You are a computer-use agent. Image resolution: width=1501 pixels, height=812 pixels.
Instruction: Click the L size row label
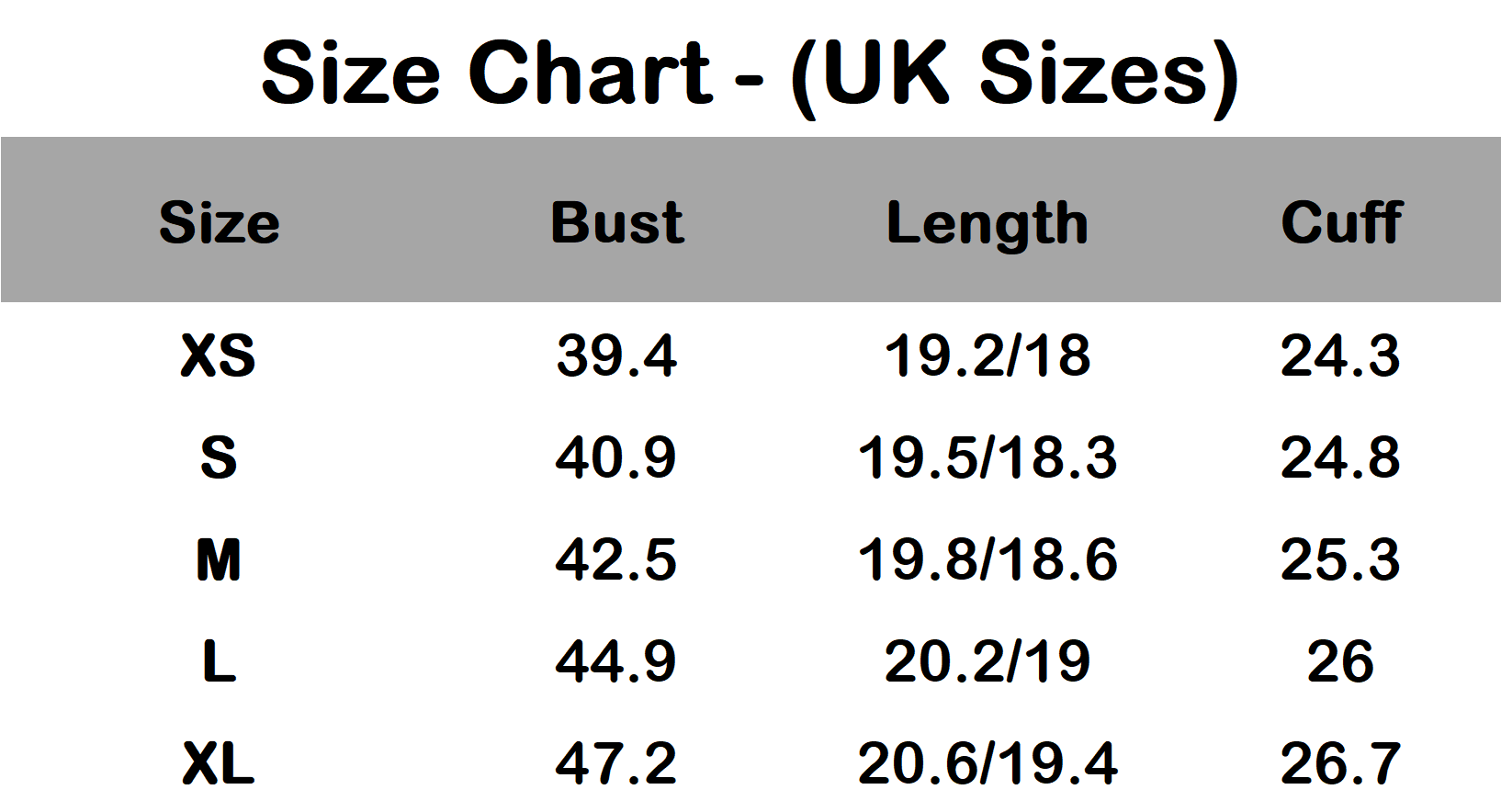pos(219,661)
